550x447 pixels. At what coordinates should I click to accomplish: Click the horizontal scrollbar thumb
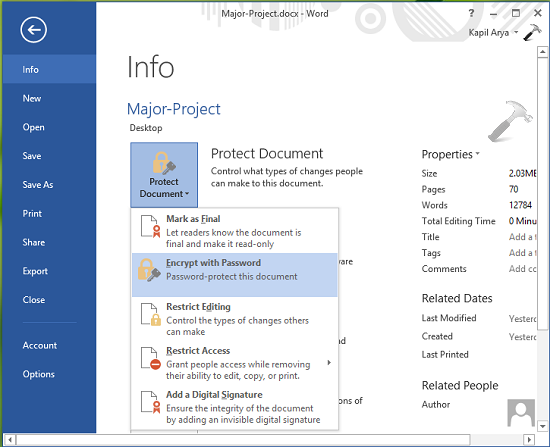243,439
